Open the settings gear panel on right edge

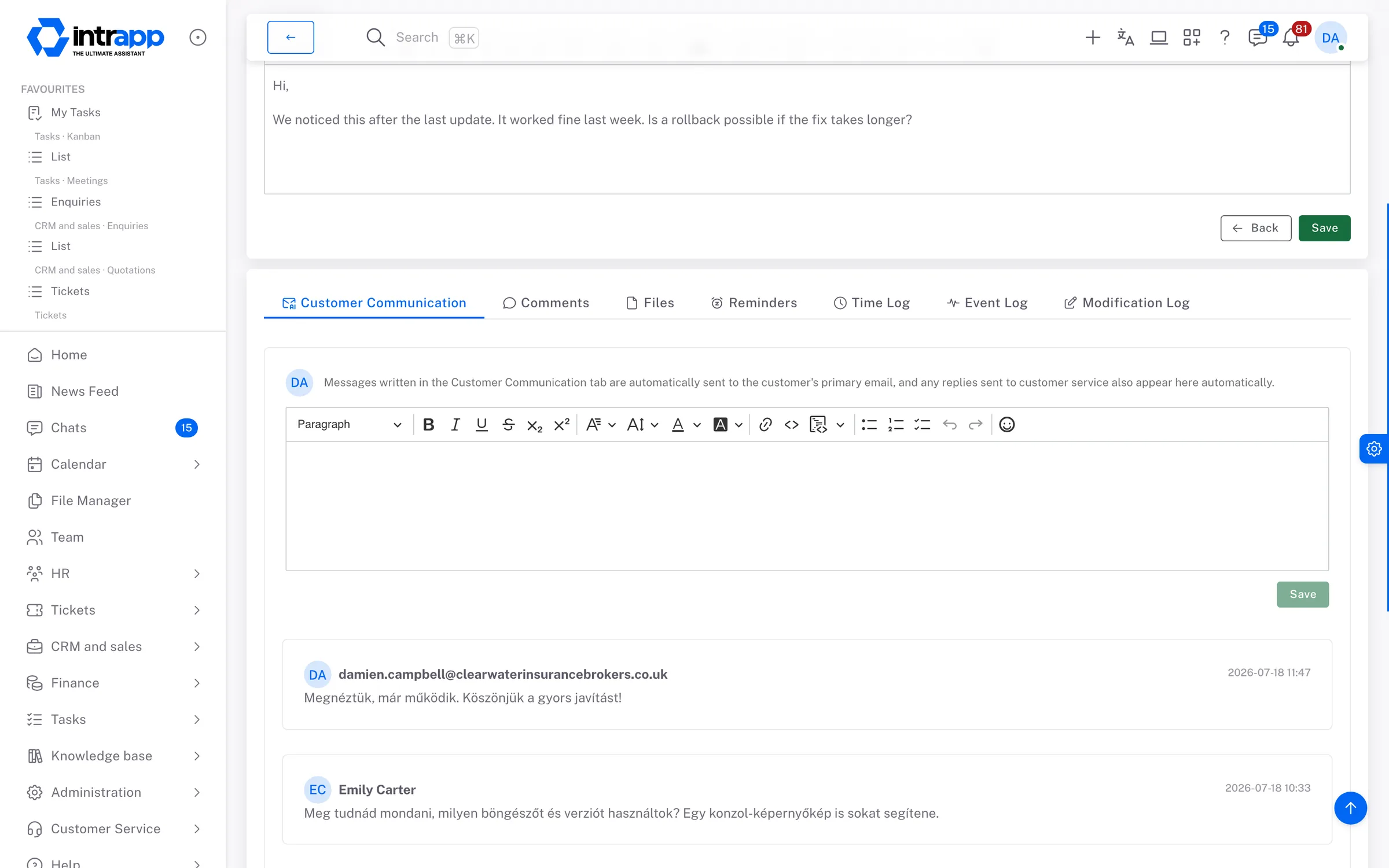[x=1374, y=448]
